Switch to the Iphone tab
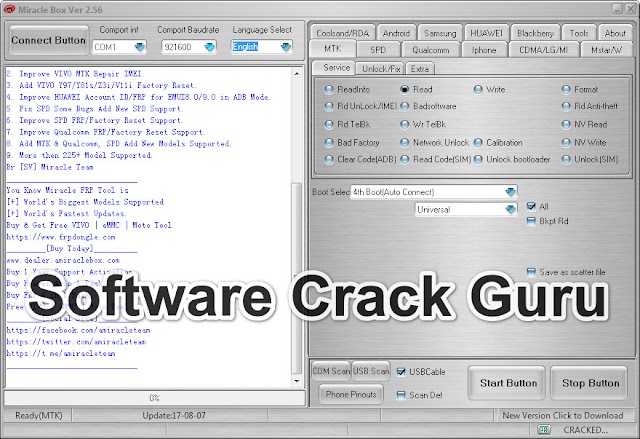640x439 pixels. point(484,50)
